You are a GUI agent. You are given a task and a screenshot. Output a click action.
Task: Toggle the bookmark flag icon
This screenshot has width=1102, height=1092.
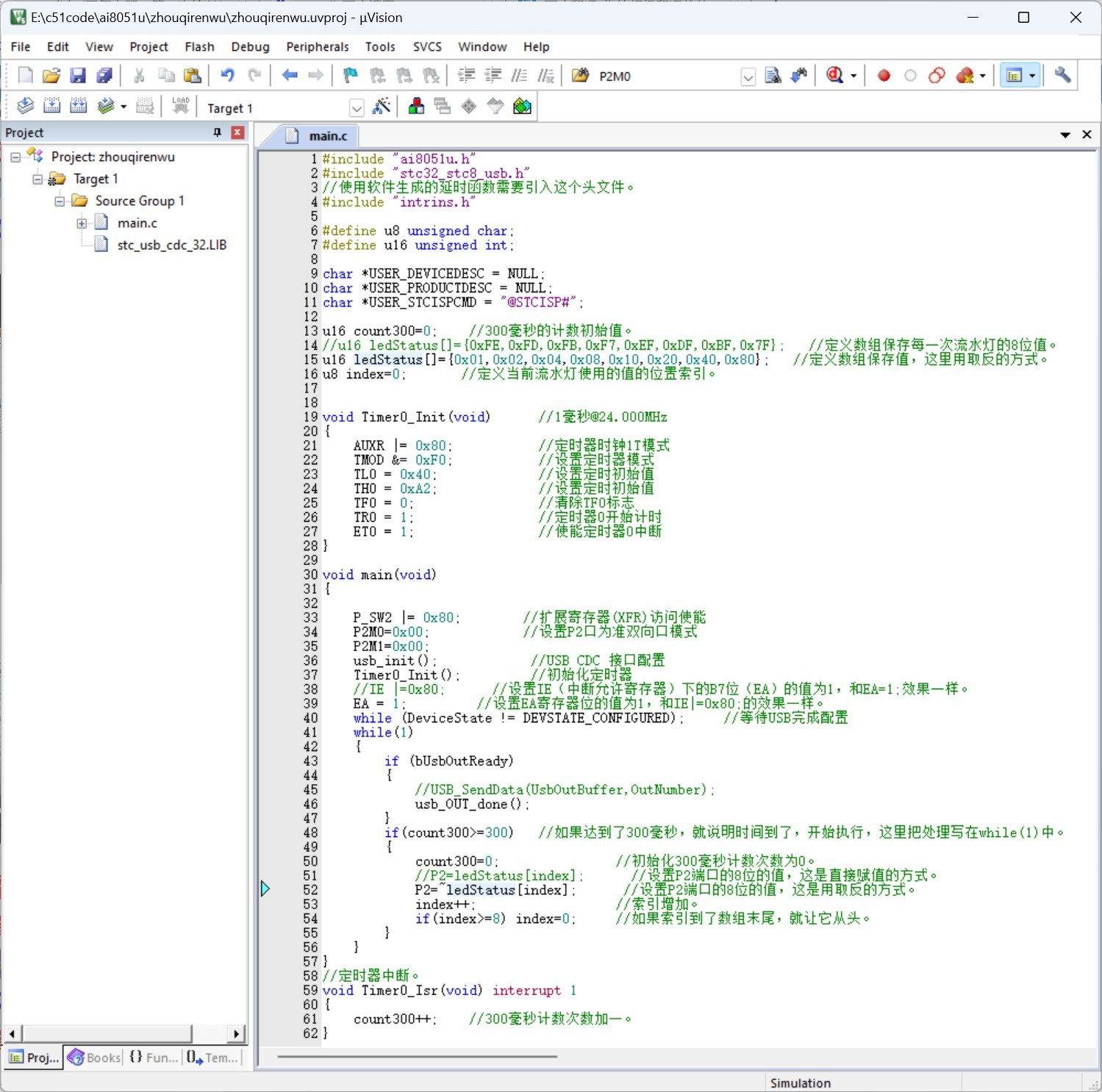(351, 76)
